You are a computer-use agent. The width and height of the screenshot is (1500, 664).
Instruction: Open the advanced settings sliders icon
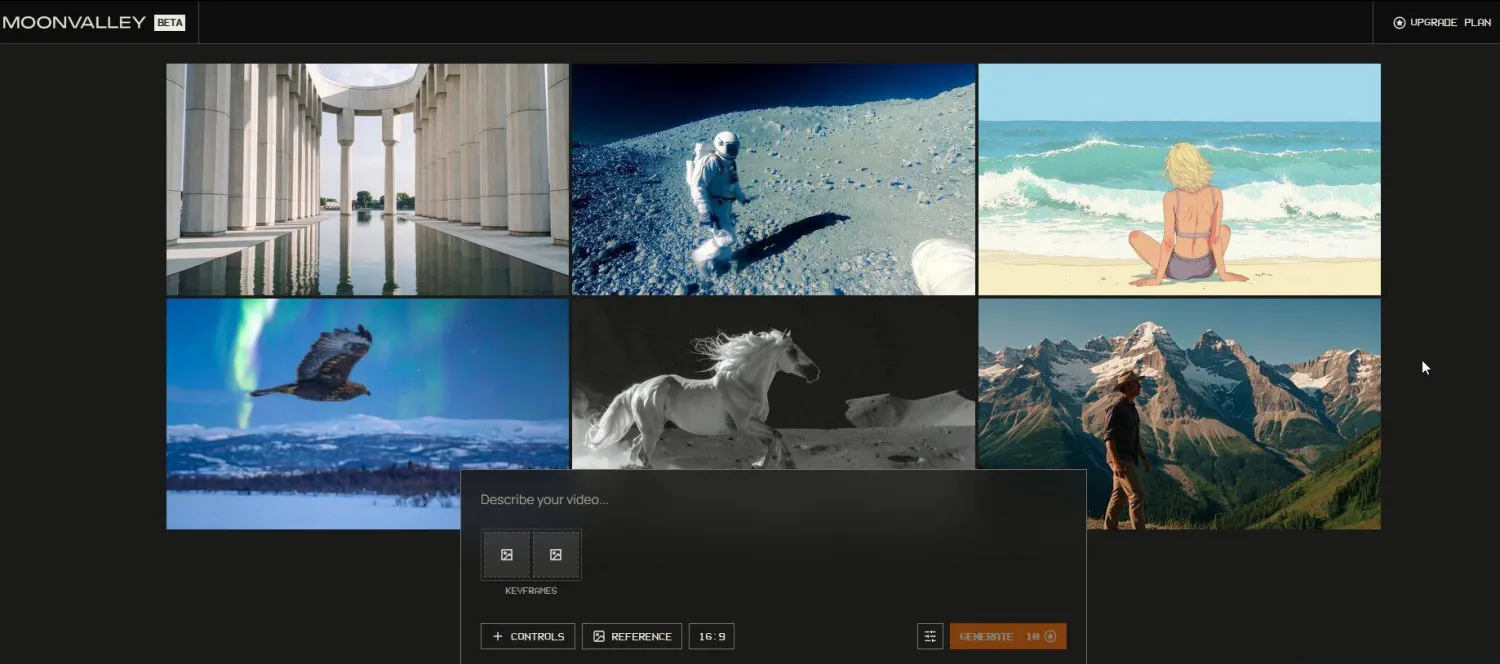pyautogui.click(x=930, y=636)
